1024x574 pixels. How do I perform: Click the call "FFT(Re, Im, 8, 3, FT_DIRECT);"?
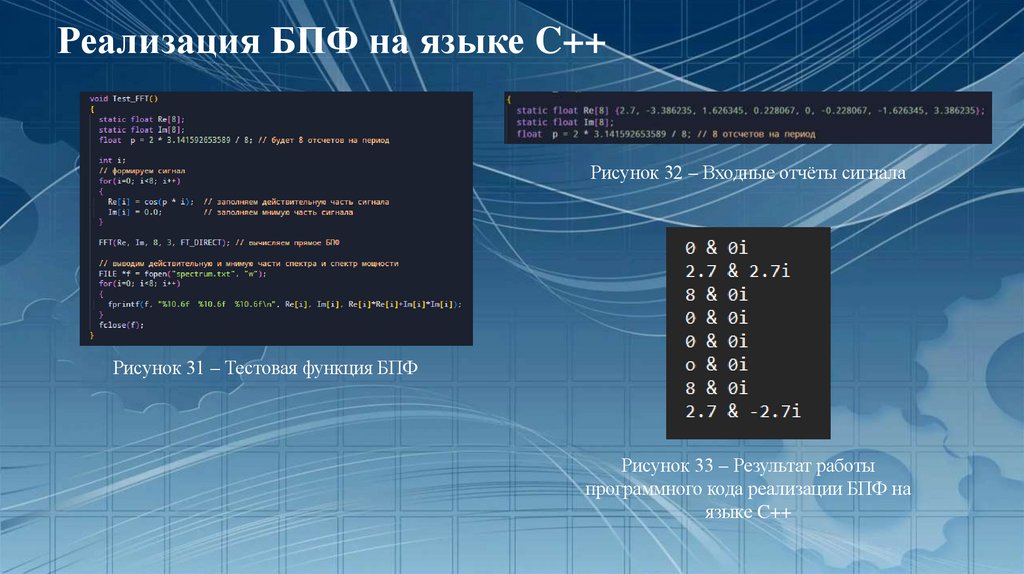(x=164, y=242)
